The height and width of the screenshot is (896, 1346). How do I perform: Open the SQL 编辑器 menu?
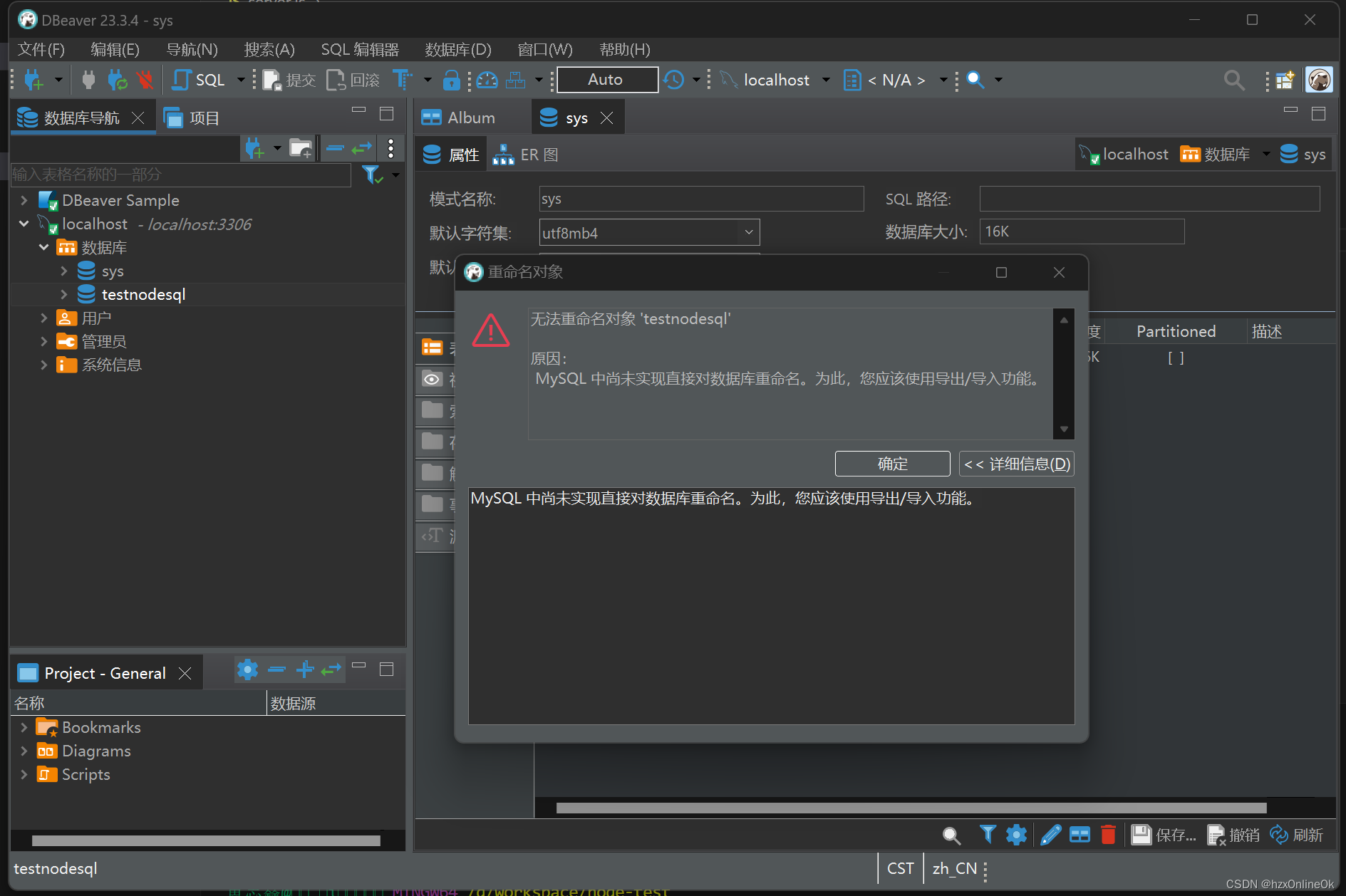pyautogui.click(x=360, y=49)
